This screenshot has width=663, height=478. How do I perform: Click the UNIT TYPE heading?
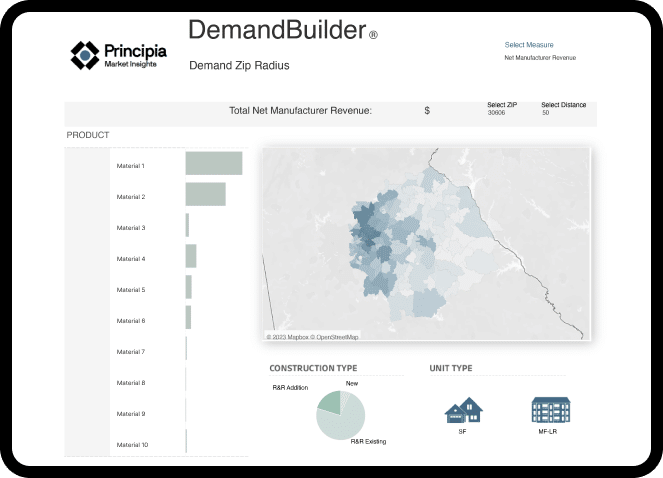tap(451, 368)
